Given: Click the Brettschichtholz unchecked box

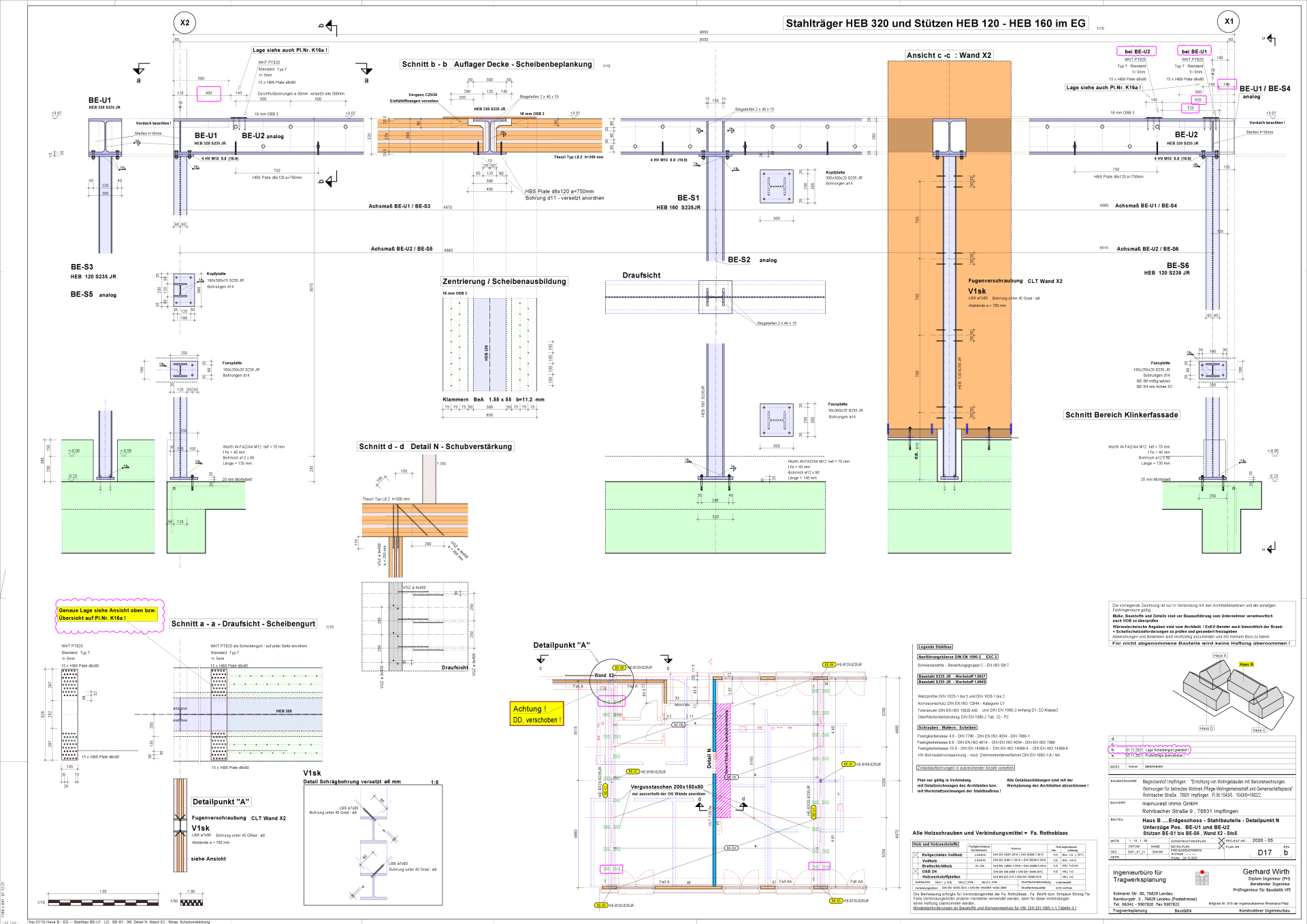Looking at the screenshot, I should coord(916,865).
